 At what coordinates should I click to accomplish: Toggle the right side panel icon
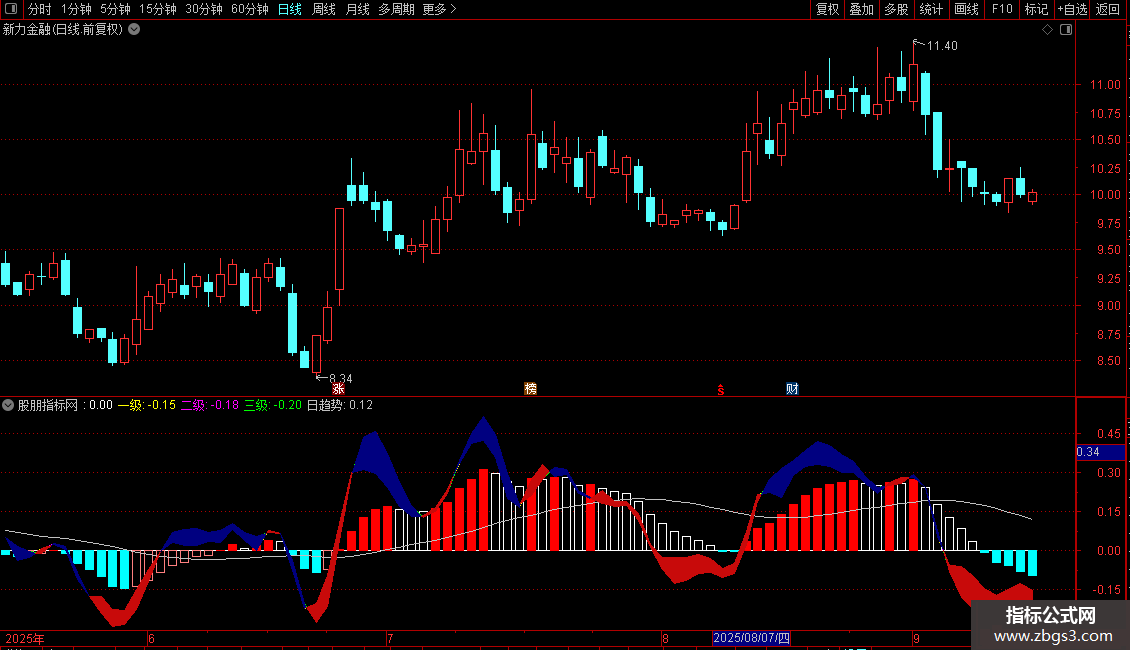(1066, 30)
